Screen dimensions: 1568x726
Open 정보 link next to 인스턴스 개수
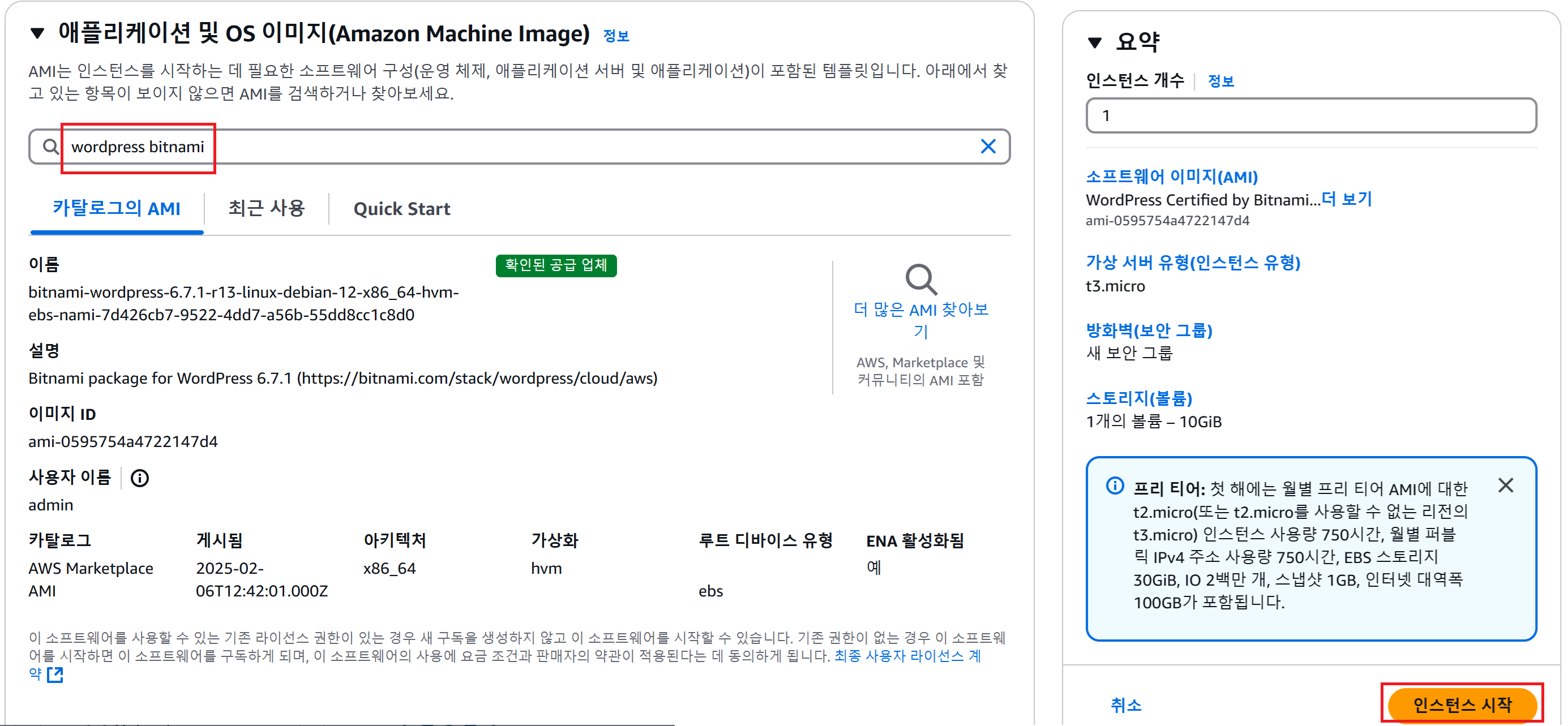[1220, 81]
